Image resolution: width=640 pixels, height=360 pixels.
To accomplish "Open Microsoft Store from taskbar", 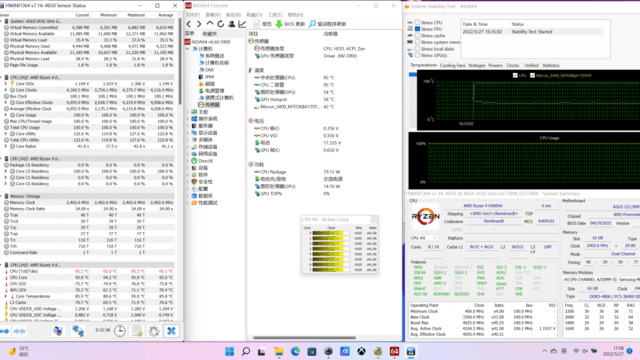I will click(312, 351).
